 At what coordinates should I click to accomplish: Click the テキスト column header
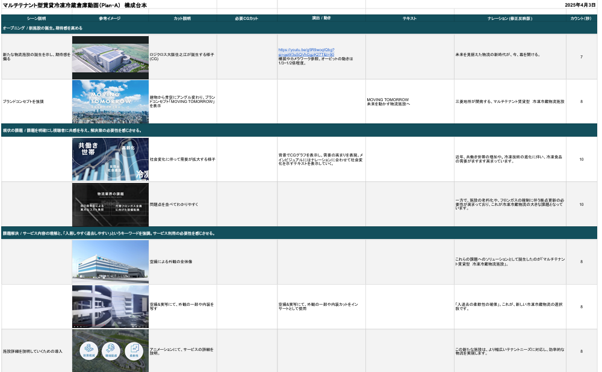click(x=410, y=18)
